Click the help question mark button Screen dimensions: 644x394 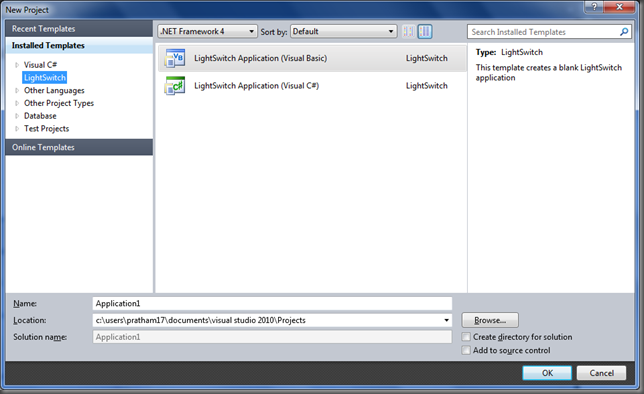point(594,7)
